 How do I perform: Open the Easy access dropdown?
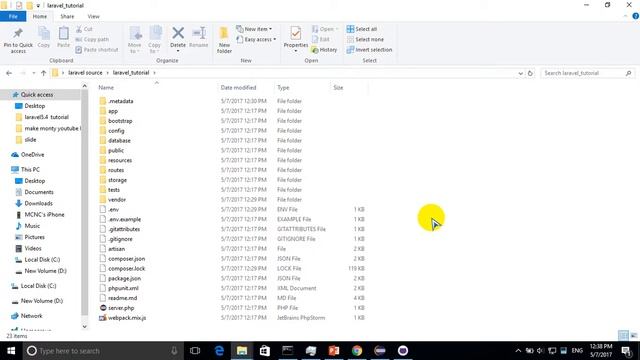256,40
